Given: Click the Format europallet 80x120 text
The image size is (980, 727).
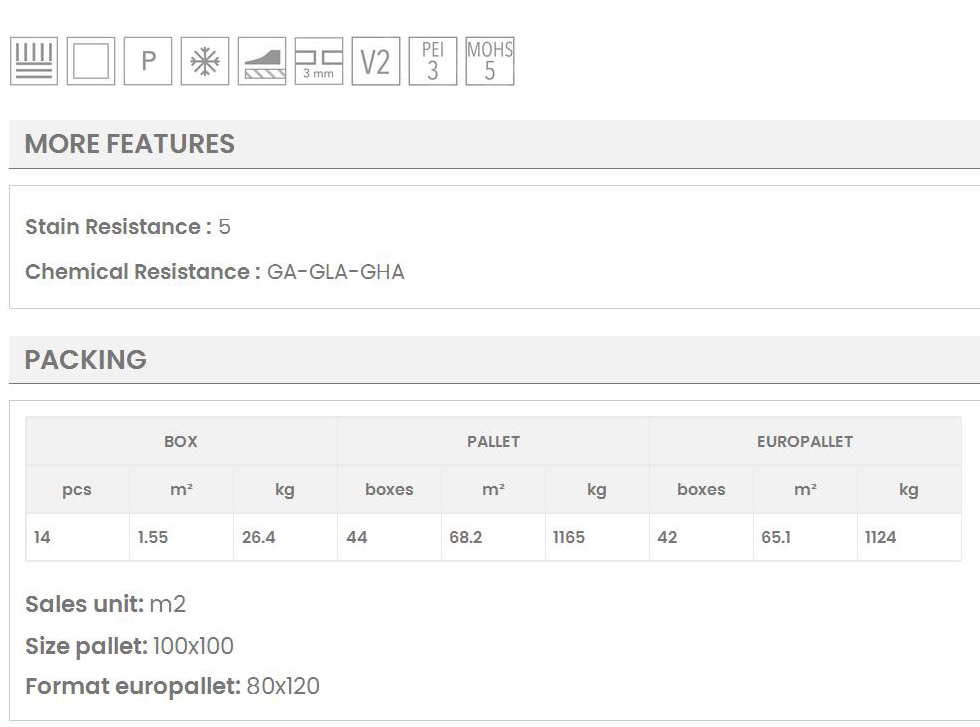Looking at the screenshot, I should [x=172, y=686].
